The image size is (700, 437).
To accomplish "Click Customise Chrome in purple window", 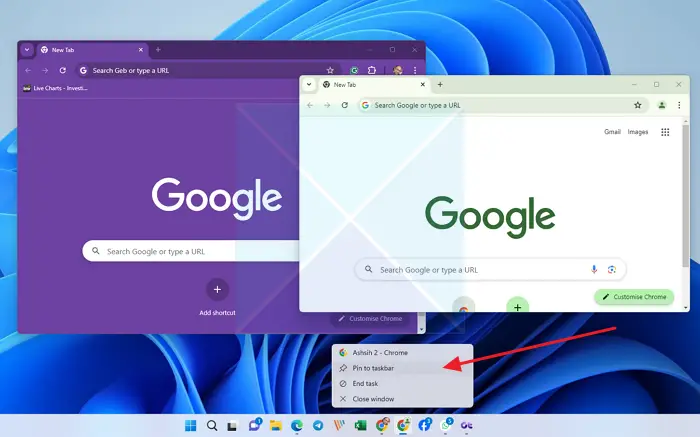I will coord(370,319).
